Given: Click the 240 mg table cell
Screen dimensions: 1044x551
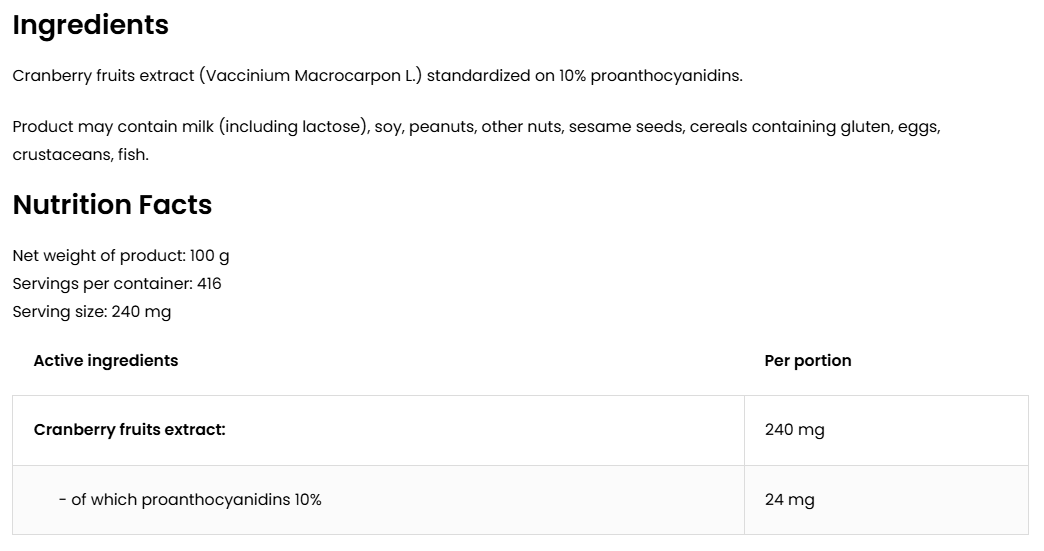Looking at the screenshot, I should (x=795, y=430).
